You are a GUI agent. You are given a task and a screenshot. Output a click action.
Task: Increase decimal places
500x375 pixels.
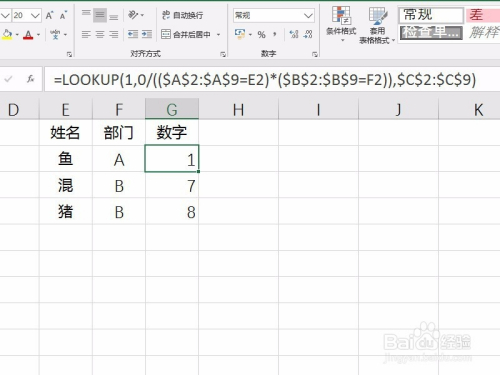coord(294,34)
